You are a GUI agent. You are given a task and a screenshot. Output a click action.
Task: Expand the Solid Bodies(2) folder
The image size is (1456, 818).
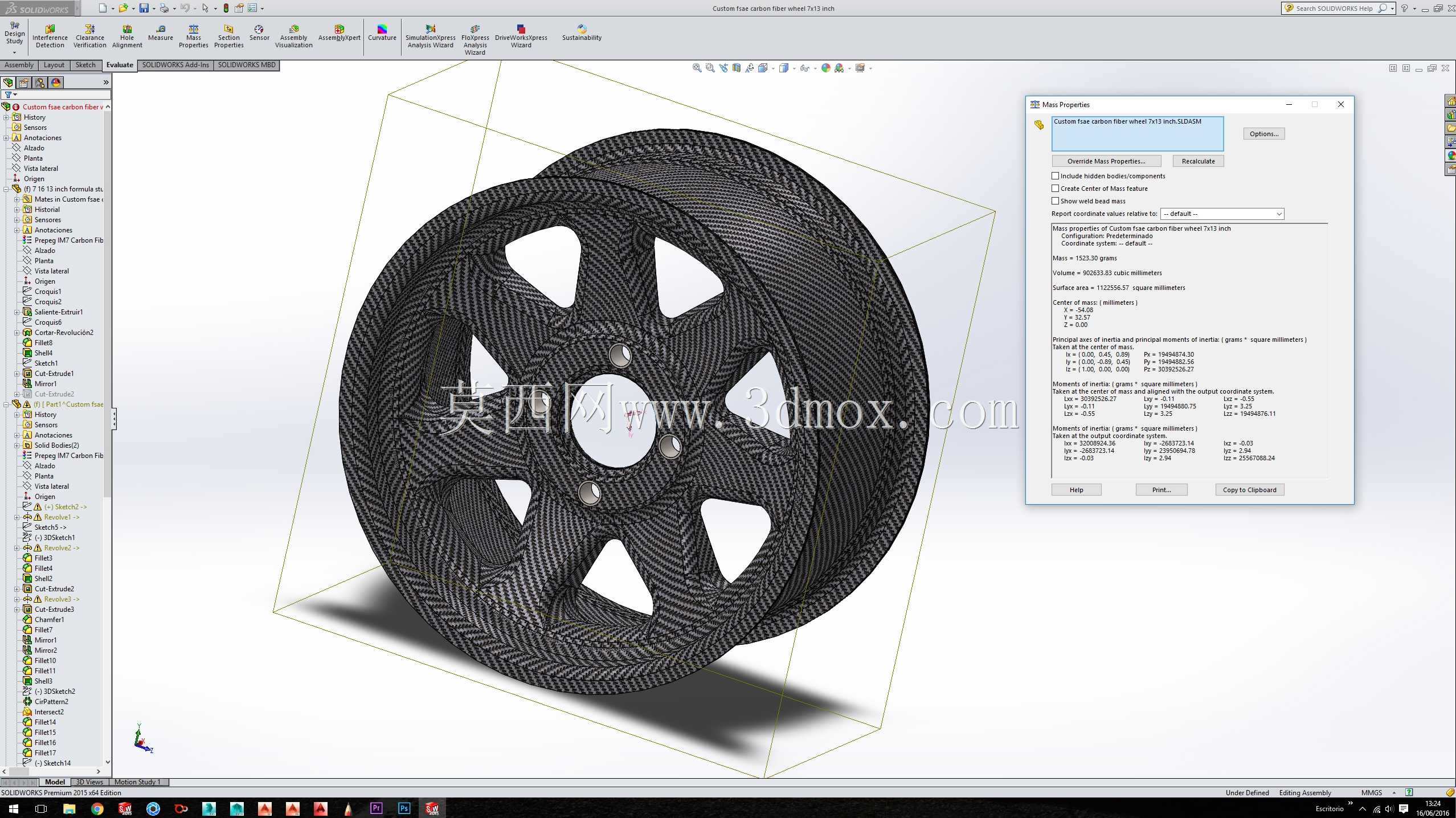pyautogui.click(x=17, y=445)
